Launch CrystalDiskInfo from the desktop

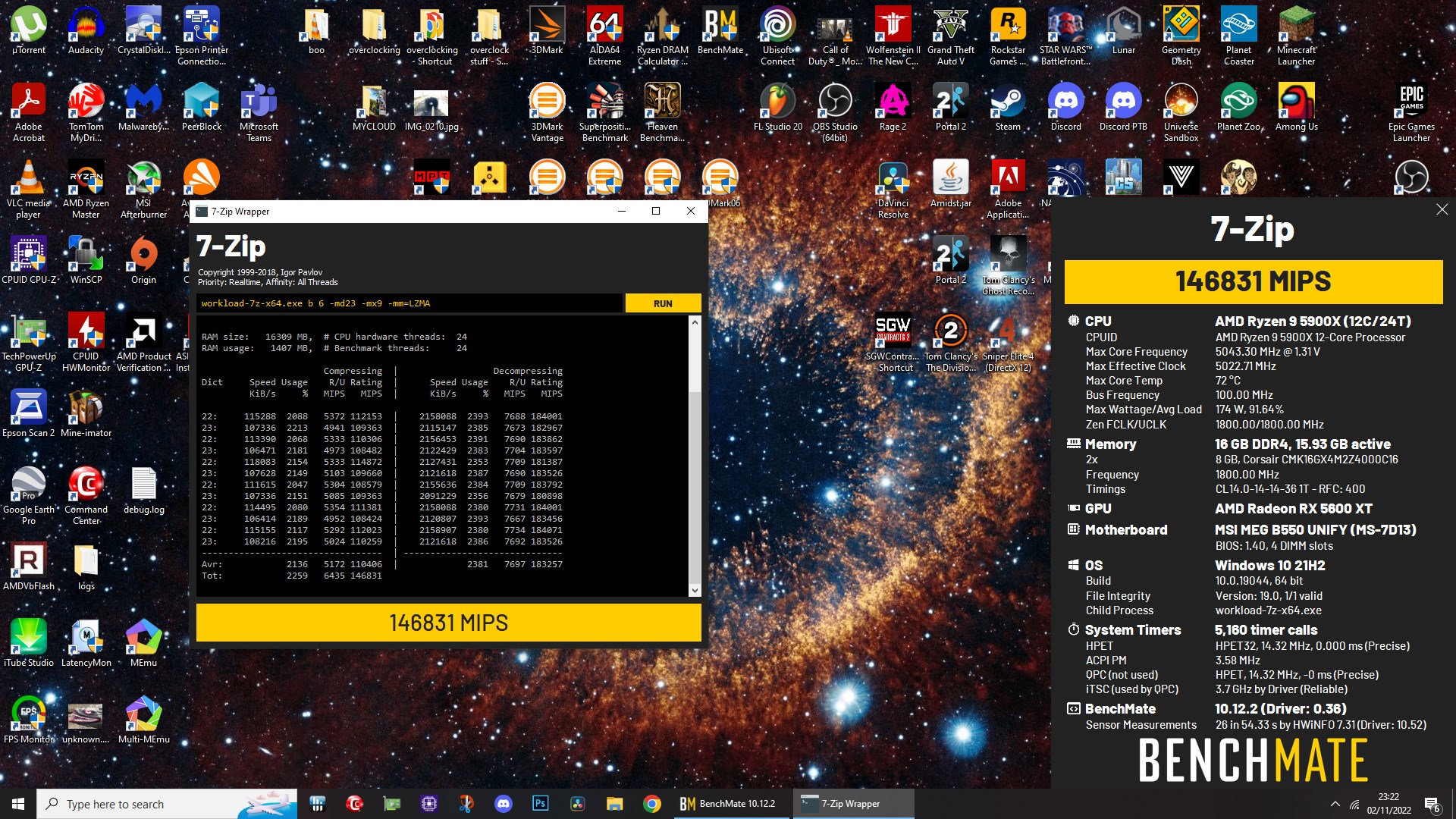[143, 30]
